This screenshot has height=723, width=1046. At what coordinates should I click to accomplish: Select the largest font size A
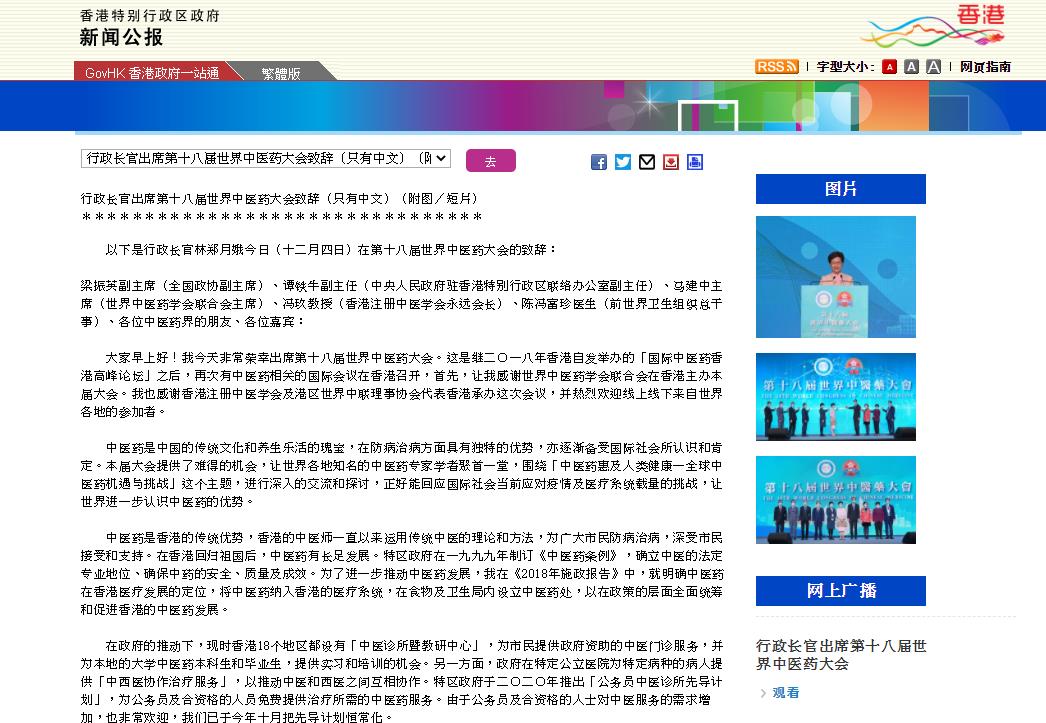(933, 67)
